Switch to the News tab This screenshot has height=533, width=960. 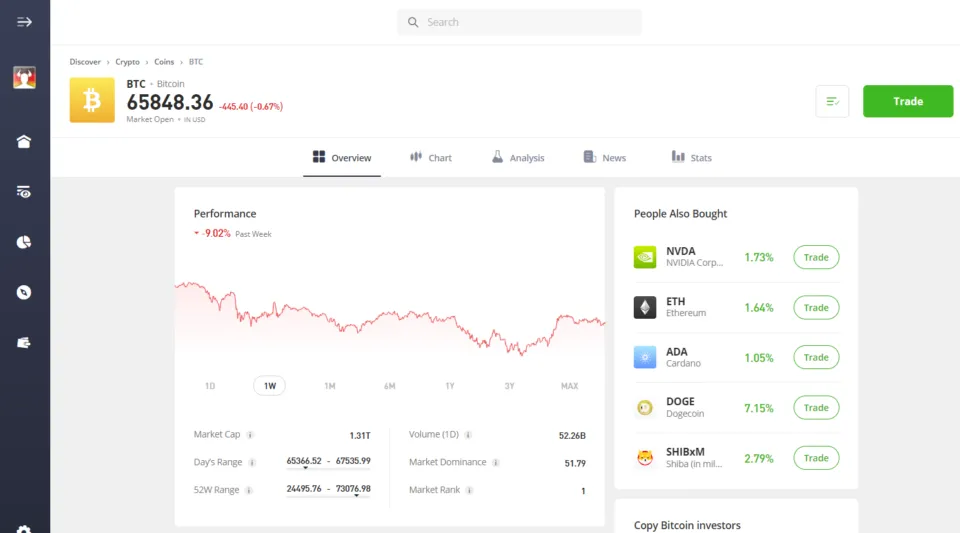[605, 158]
